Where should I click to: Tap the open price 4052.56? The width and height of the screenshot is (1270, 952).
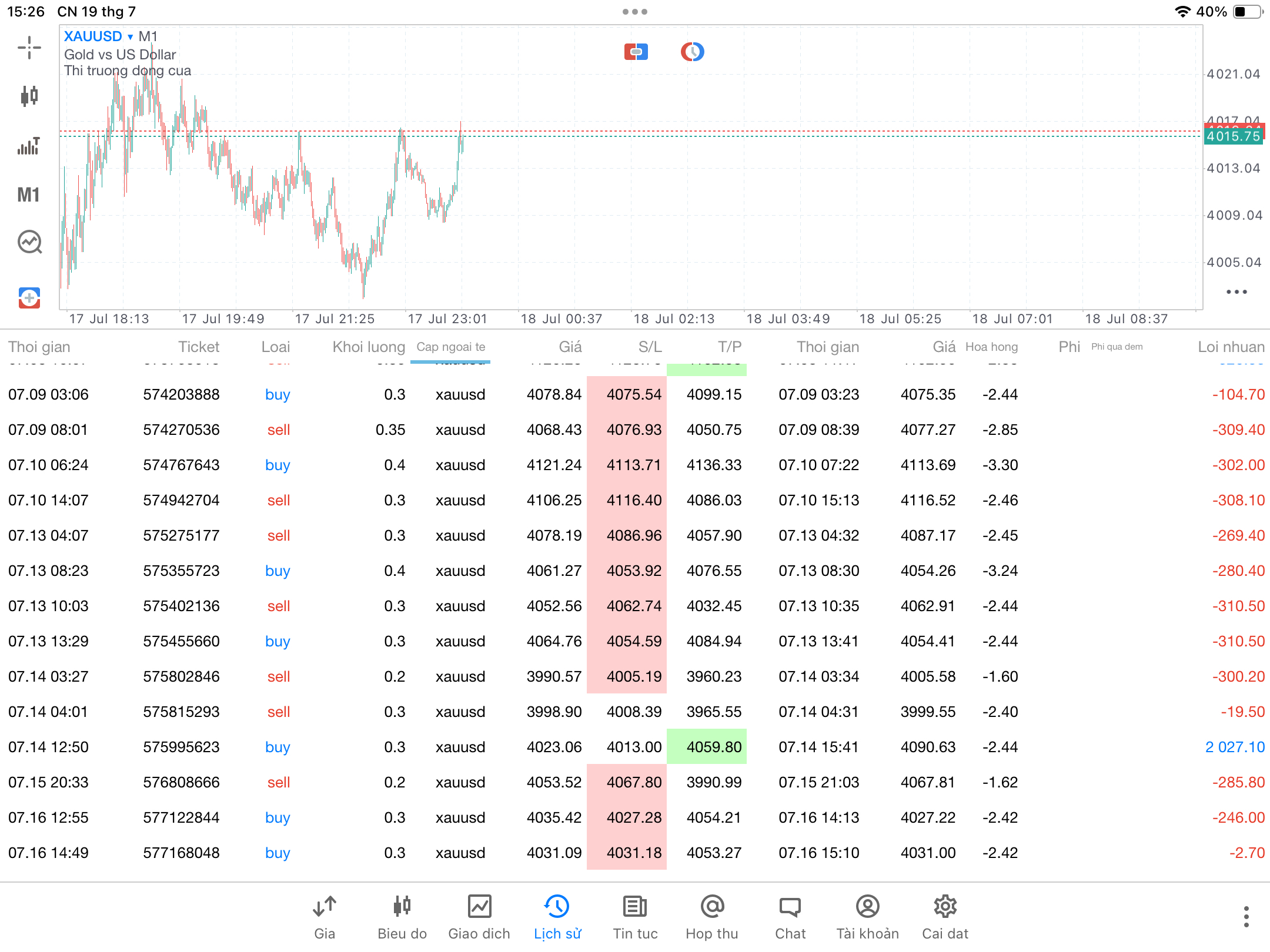click(554, 606)
